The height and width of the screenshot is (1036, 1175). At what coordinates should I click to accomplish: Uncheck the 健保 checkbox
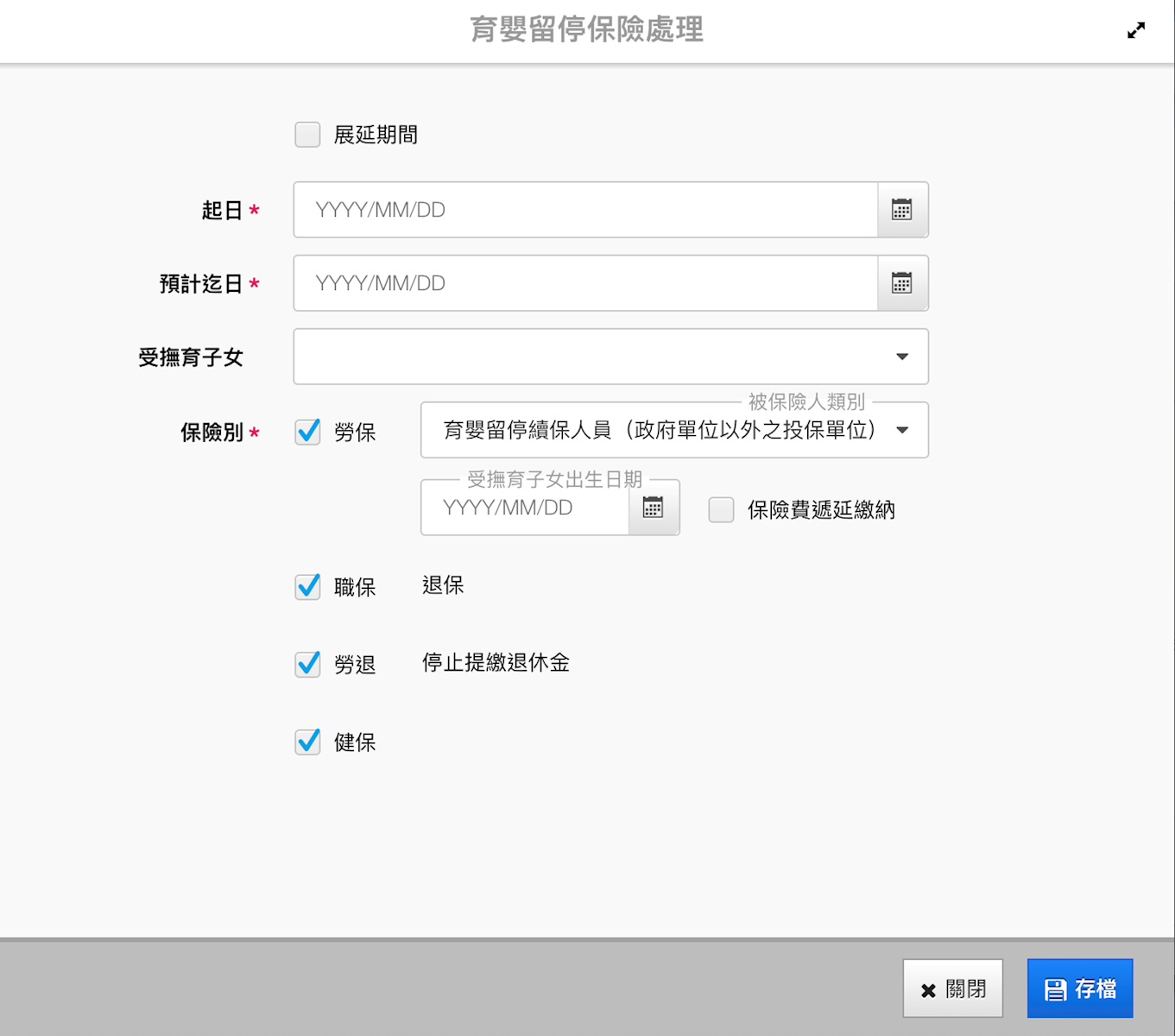(x=307, y=742)
